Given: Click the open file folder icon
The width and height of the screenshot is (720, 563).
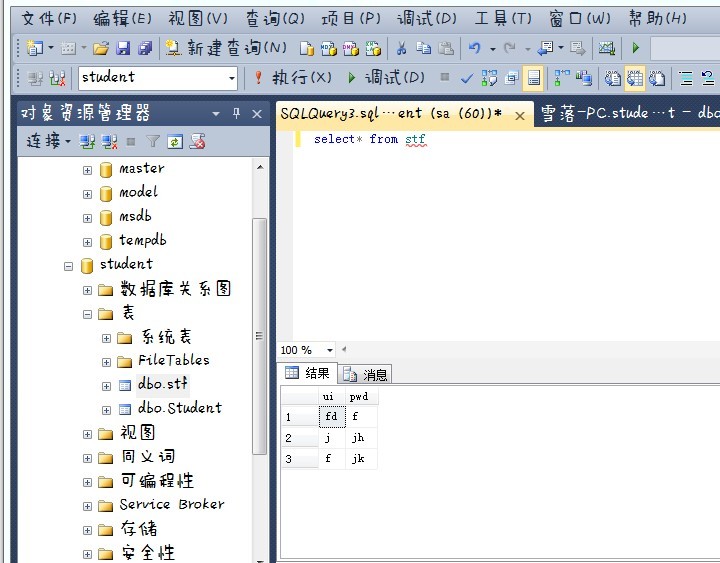Looking at the screenshot, I should (x=101, y=48).
